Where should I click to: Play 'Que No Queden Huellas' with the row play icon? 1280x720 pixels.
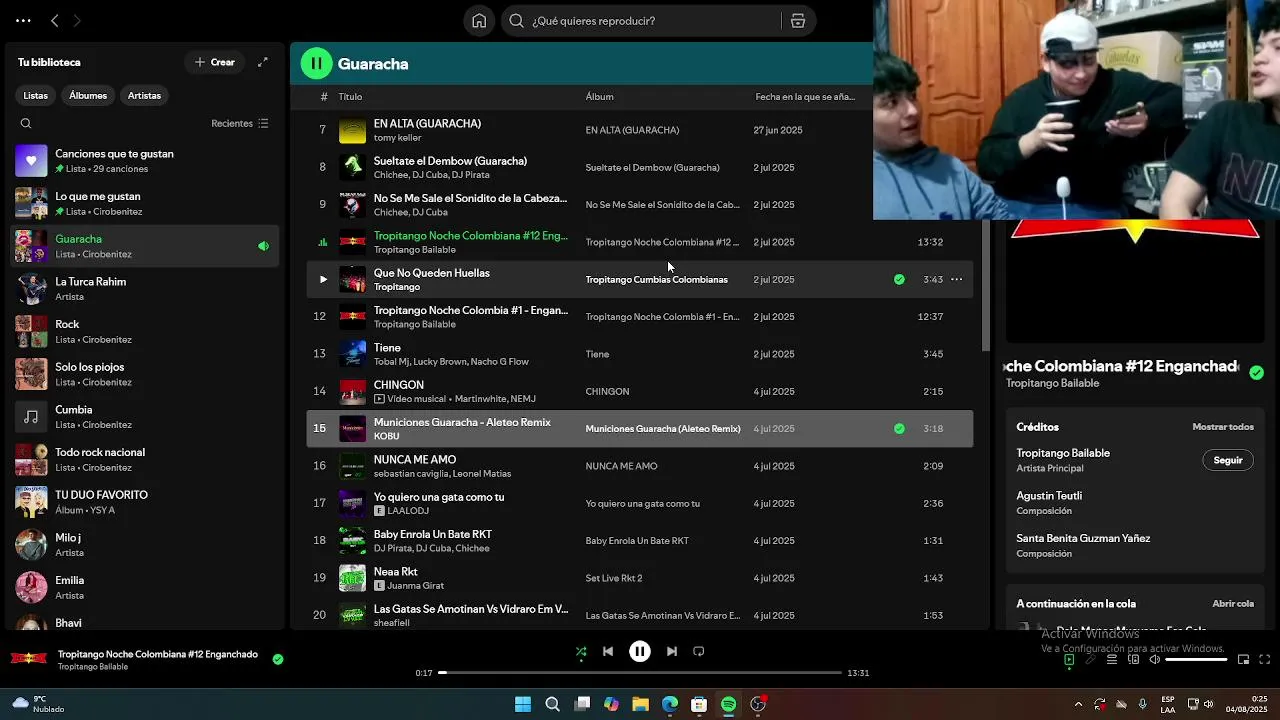point(322,280)
